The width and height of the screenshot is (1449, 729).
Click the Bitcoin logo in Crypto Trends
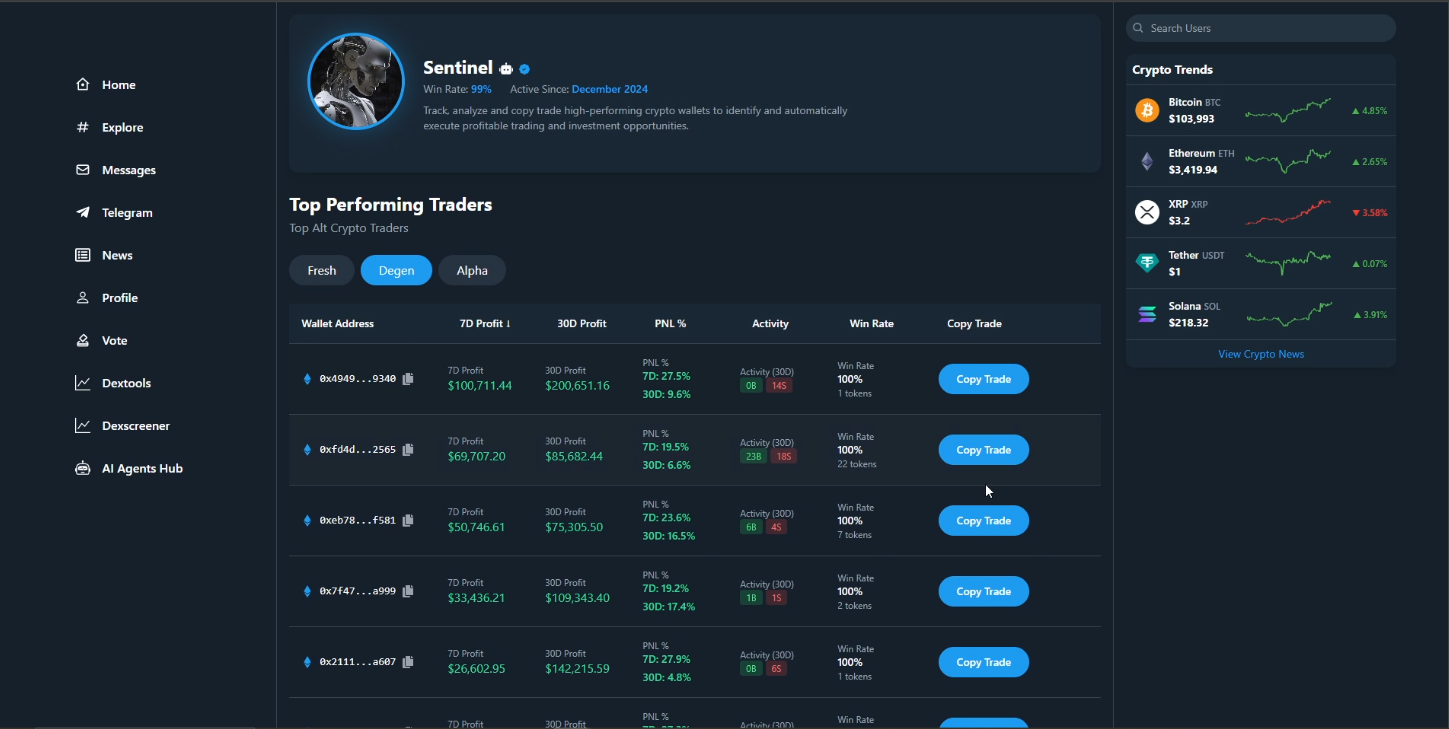point(1147,110)
